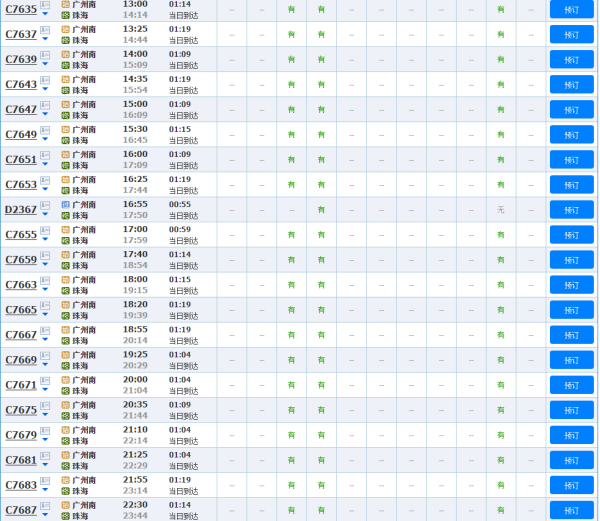
Task: Open train number link C7663
Action: 20,285
